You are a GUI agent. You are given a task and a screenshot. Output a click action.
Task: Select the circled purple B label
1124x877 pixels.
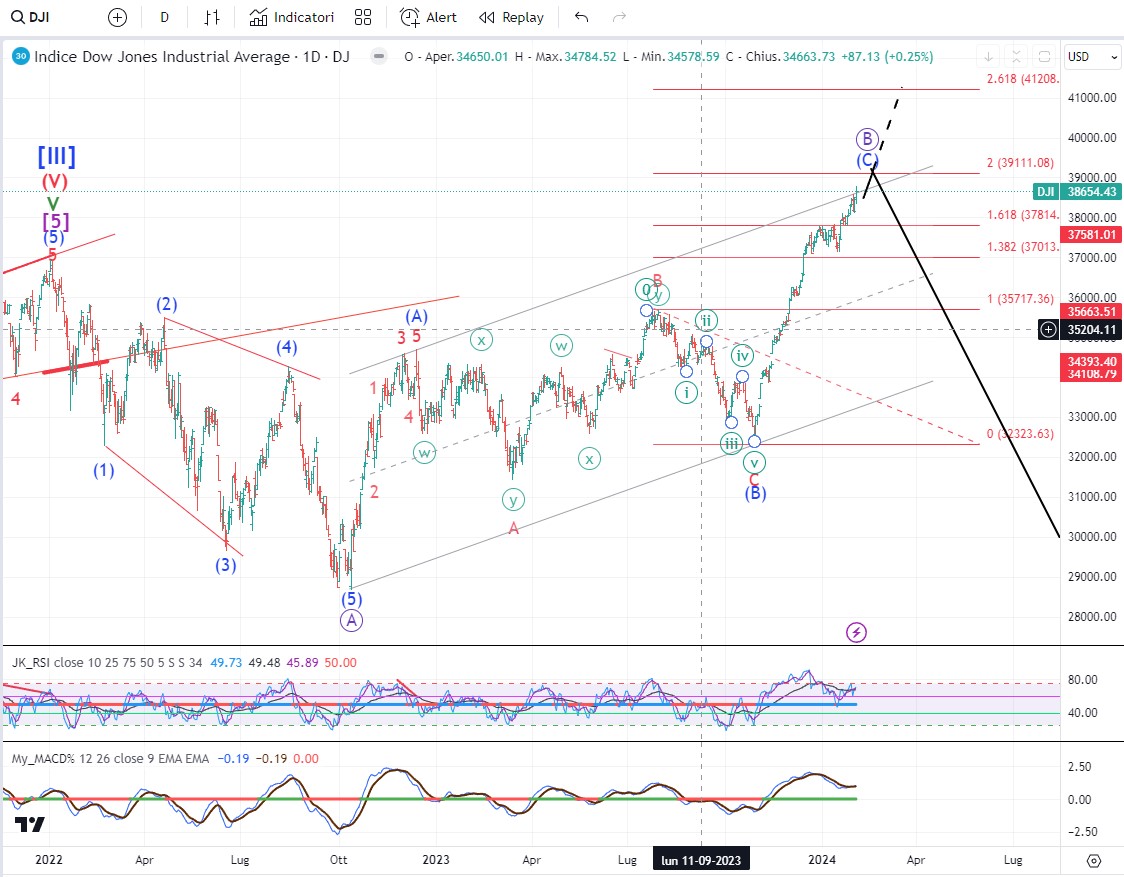[867, 138]
